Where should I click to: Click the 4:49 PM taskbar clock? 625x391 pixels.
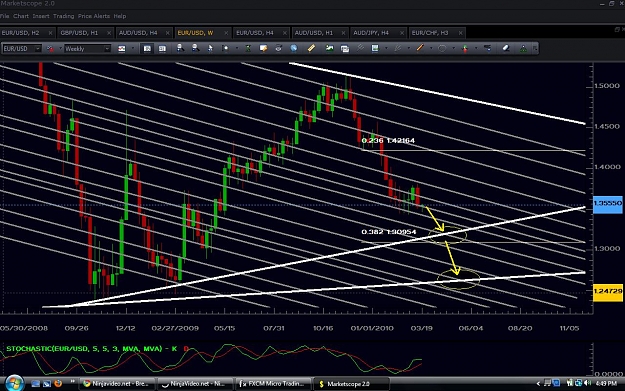click(x=607, y=383)
